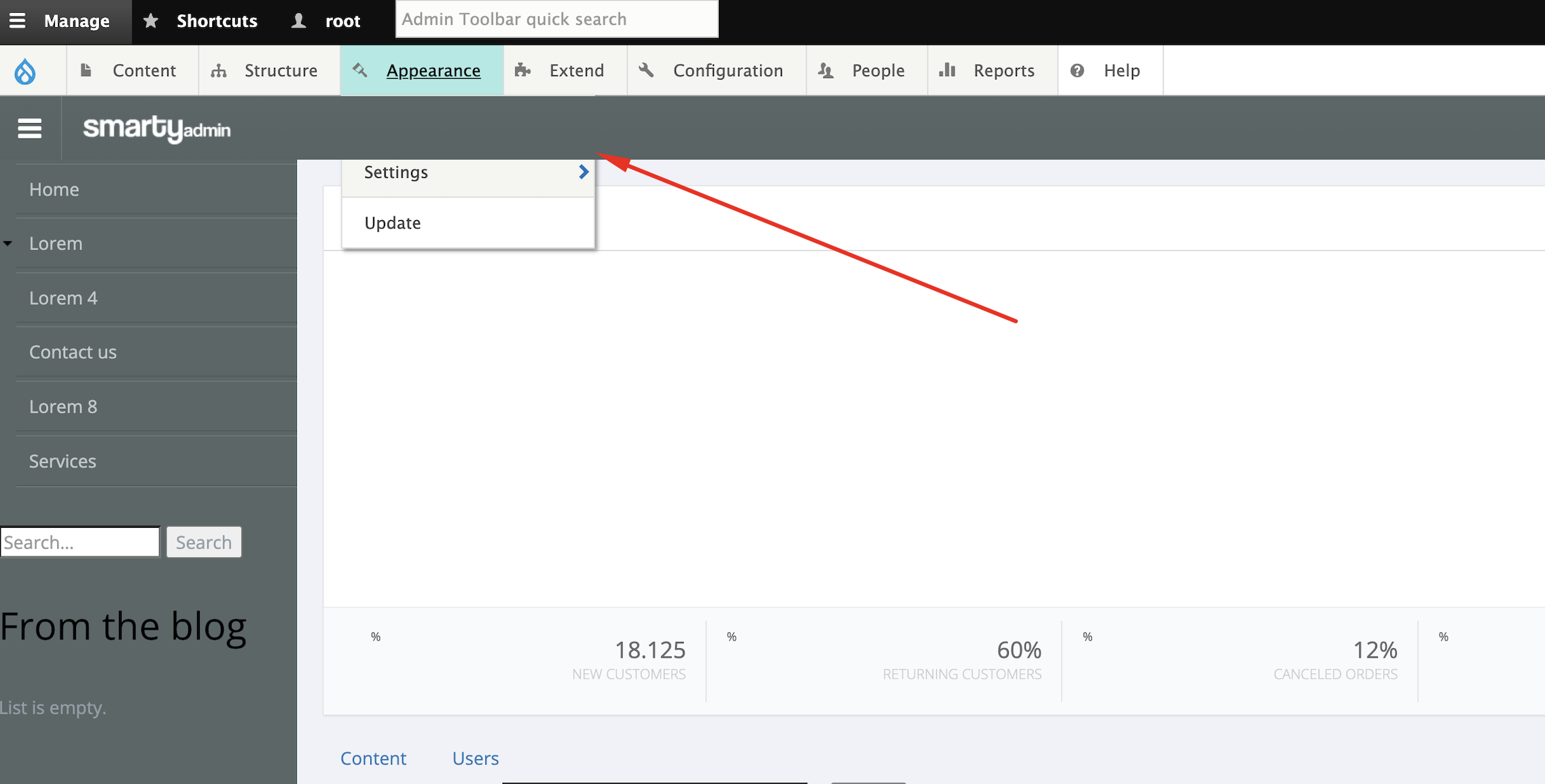Image resolution: width=1545 pixels, height=784 pixels.
Task: Toggle the smartyadmin hamburger menu
Action: pos(30,128)
